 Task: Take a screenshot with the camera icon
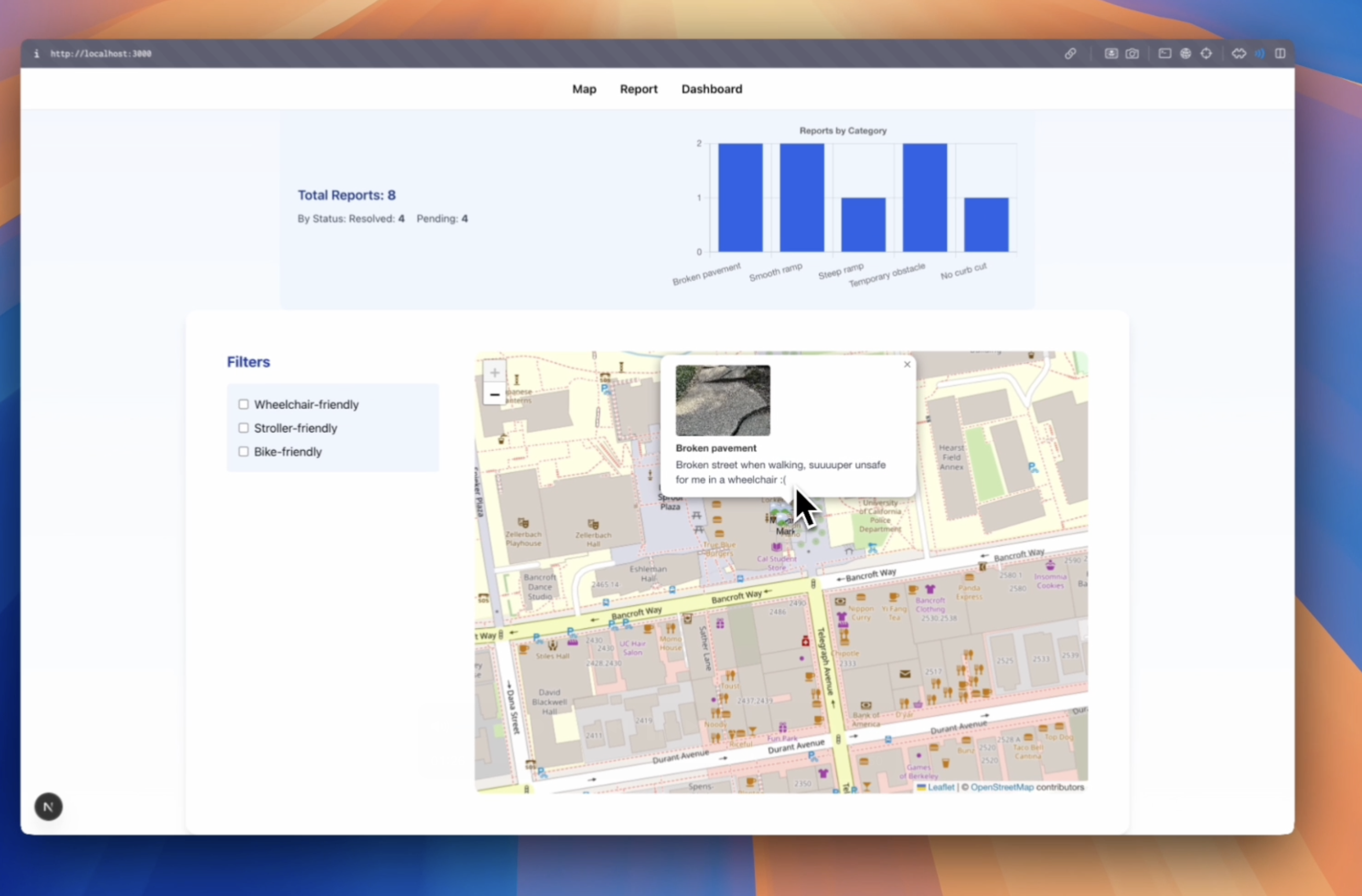[x=1132, y=54]
